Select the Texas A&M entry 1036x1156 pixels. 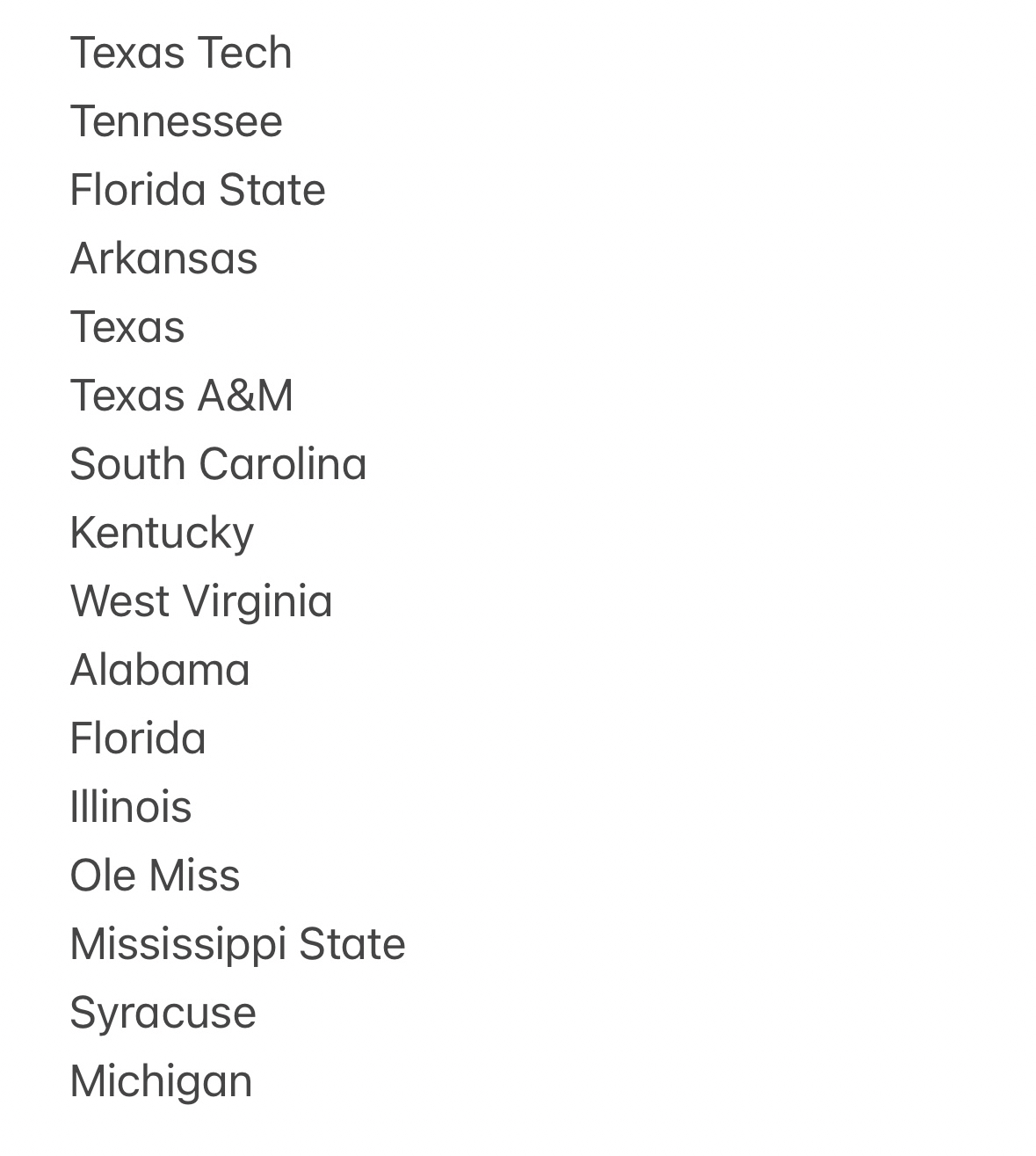coord(181,396)
